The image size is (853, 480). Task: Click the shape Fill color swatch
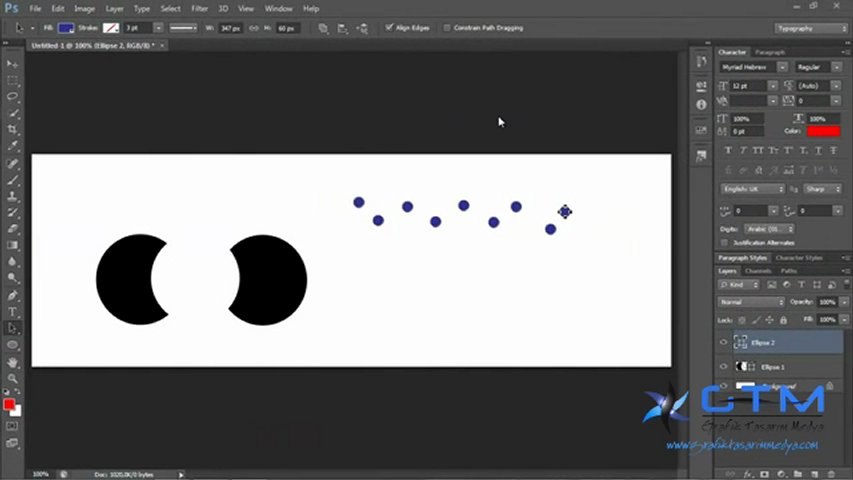click(x=66, y=28)
